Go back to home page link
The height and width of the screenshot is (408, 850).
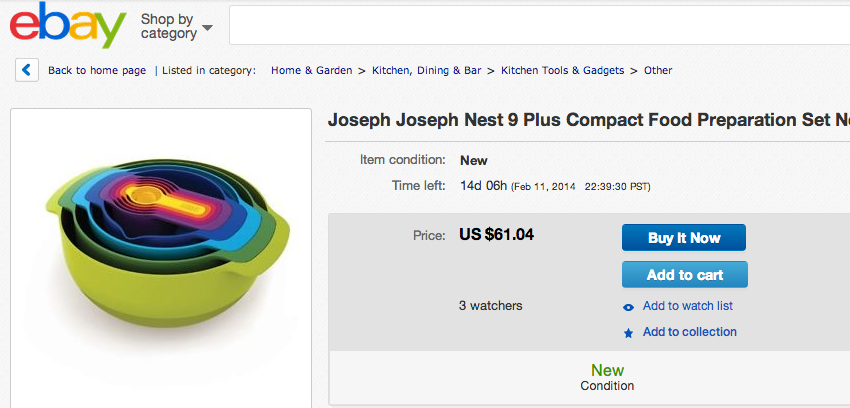(x=97, y=70)
